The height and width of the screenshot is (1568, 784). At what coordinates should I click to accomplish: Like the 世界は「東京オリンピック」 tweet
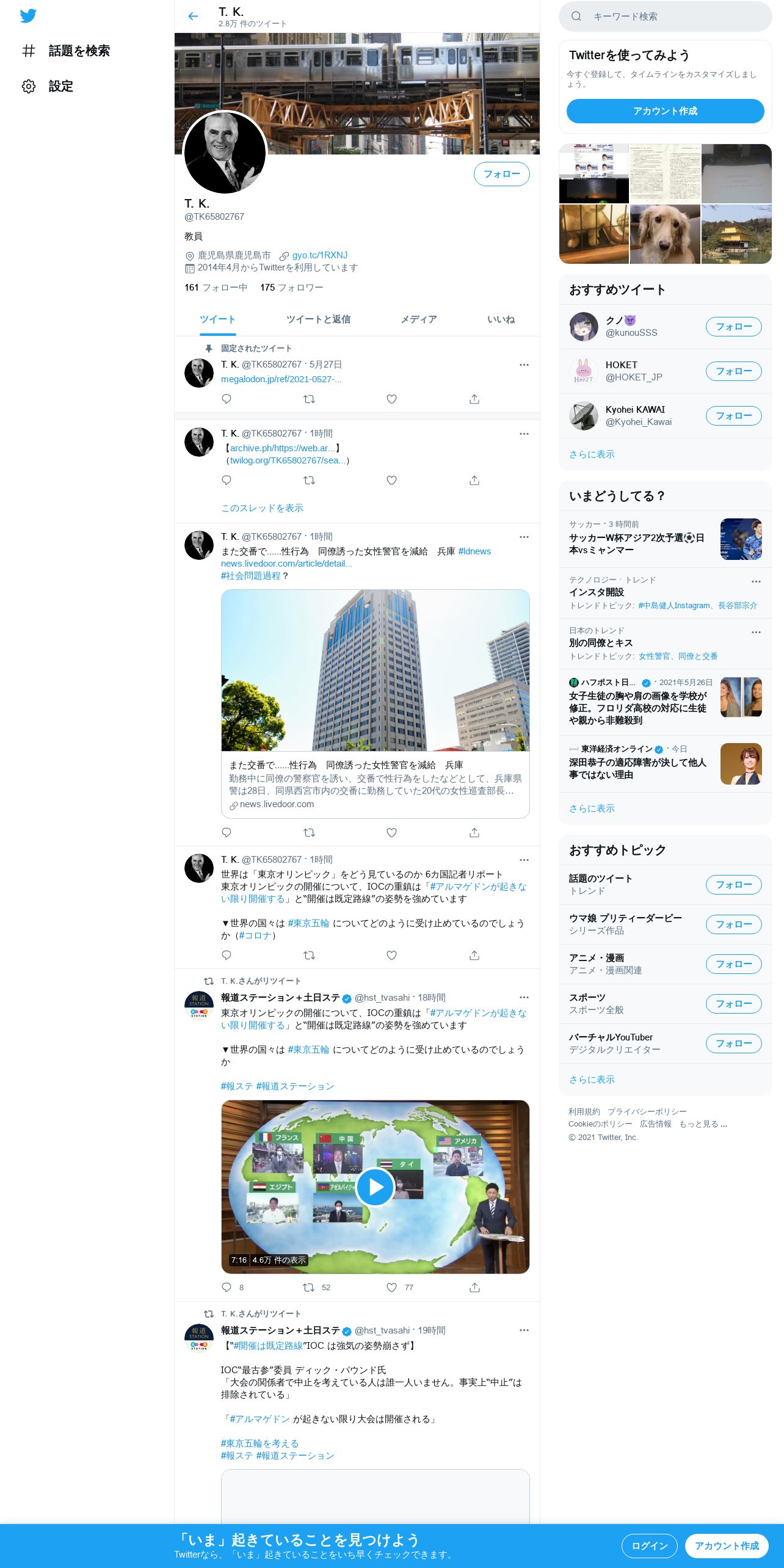point(391,955)
